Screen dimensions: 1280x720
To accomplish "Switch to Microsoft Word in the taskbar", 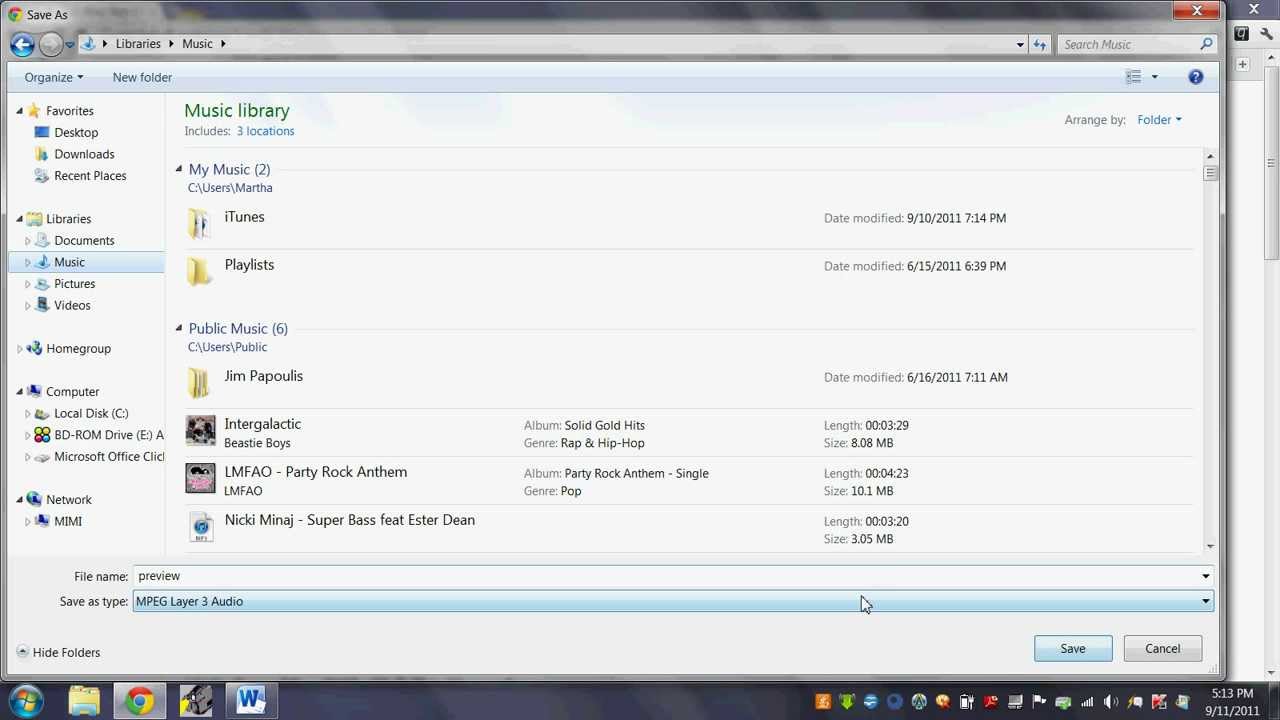I will click(250, 701).
